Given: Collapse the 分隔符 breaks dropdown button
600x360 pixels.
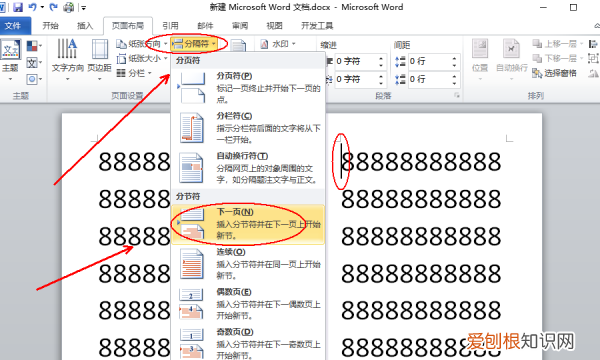Looking at the screenshot, I should [194, 44].
